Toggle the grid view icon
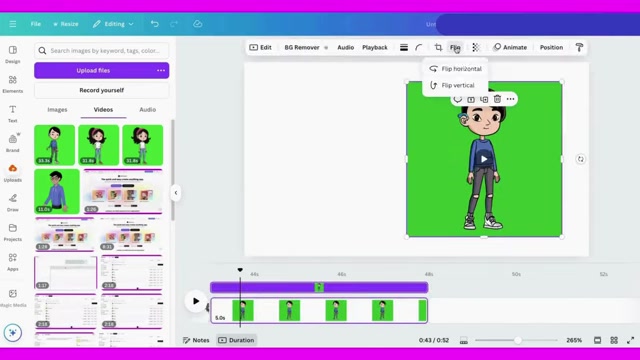 click(614, 340)
